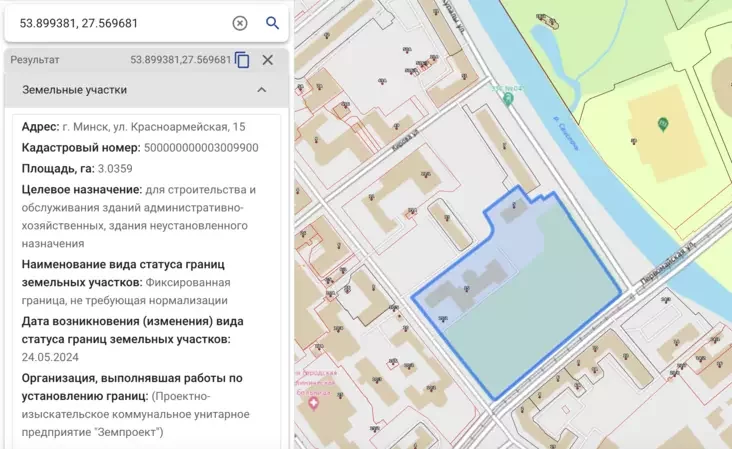The height and width of the screenshot is (449, 732).
Task: Collapse the Земельные участки section
Action: [x=262, y=90]
